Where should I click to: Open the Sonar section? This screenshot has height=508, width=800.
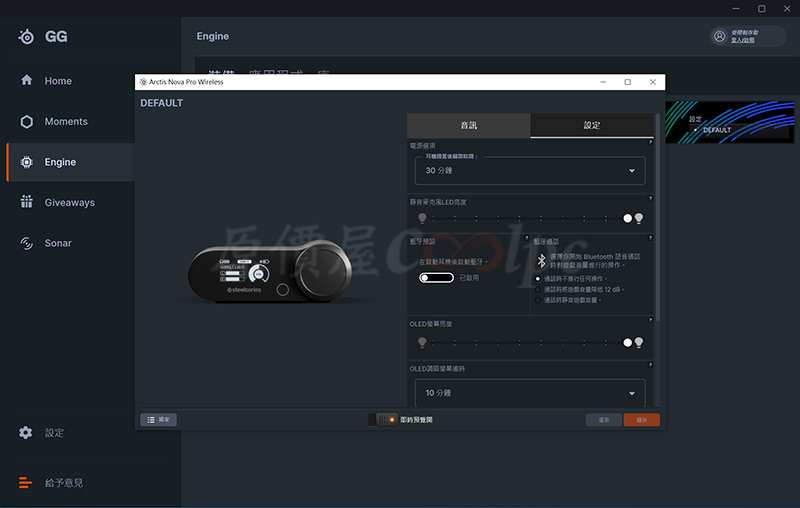(x=58, y=243)
